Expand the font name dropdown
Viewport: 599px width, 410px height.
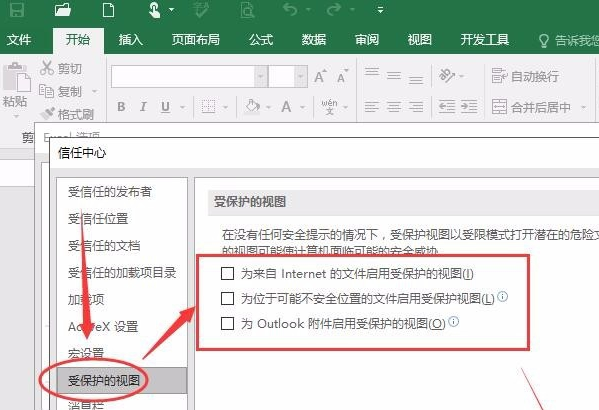tap(261, 76)
